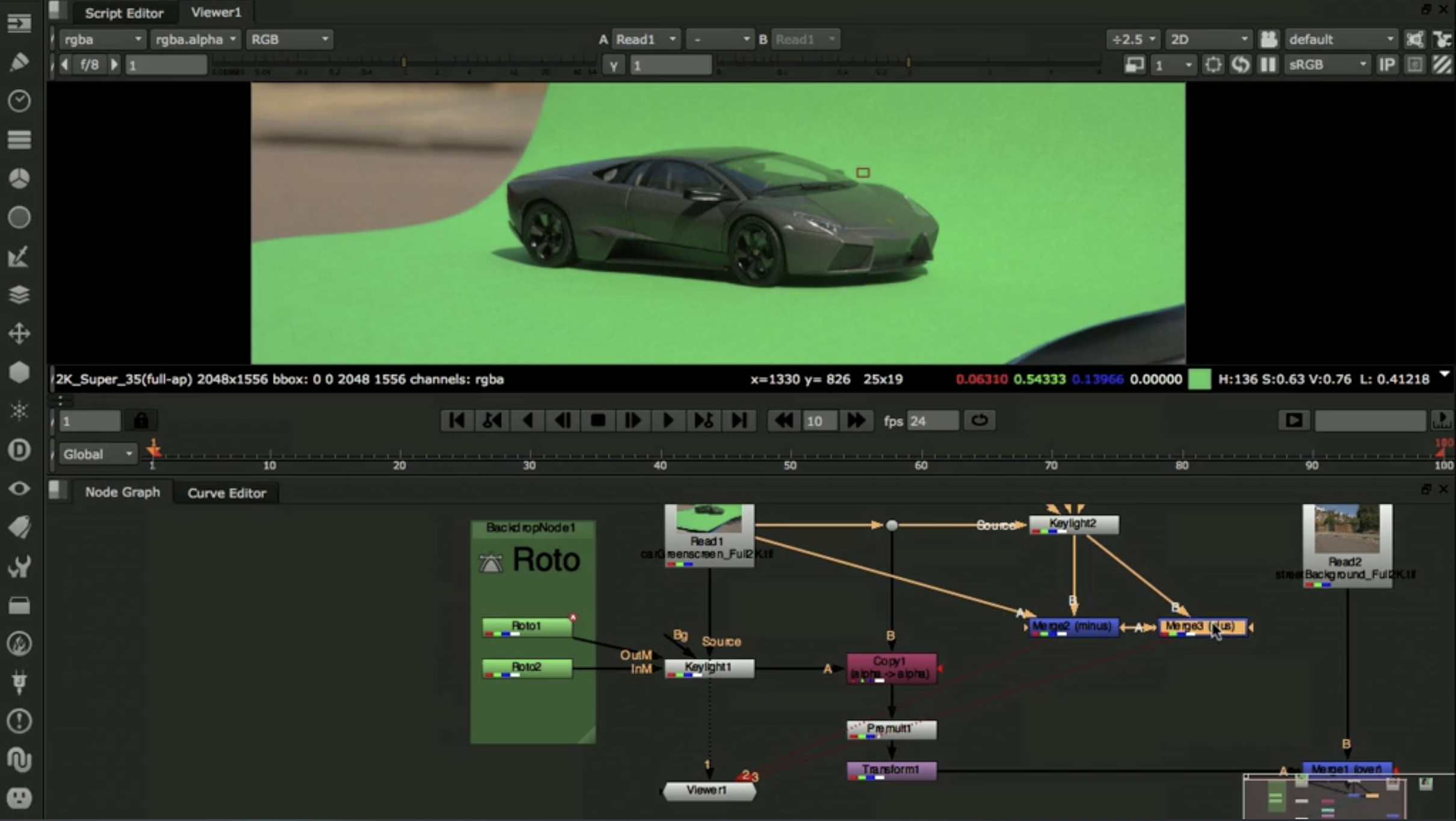Toggle the frame slider lock icon

click(141, 420)
